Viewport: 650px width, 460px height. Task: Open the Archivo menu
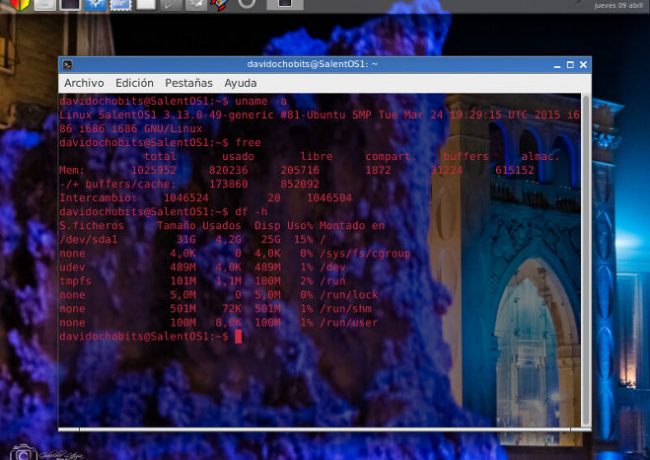pyautogui.click(x=84, y=83)
